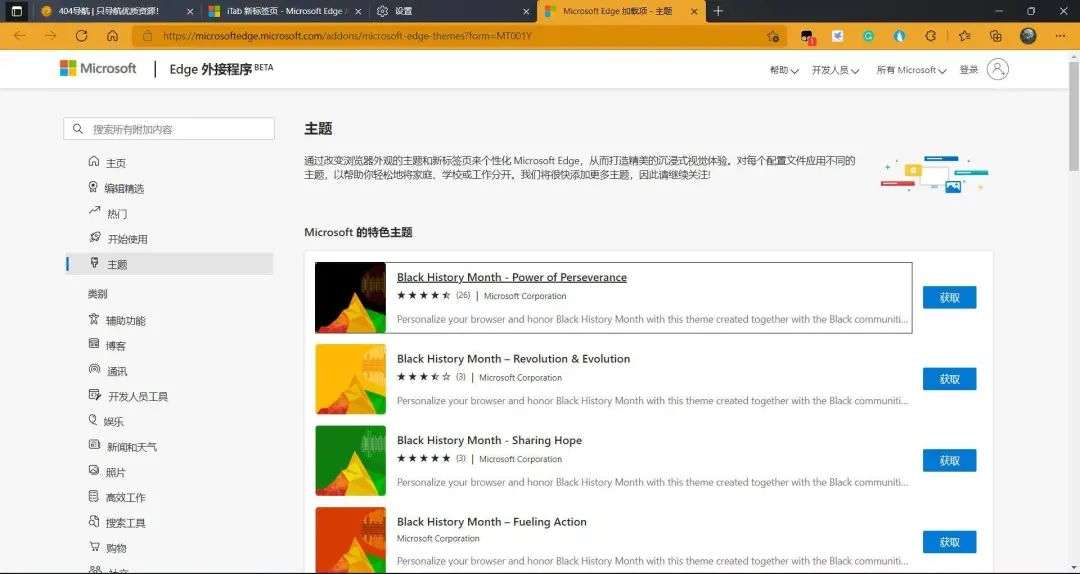Screen dimensions: 1080x574
Task: Click the black Power of Perseverance thumbnail
Action: click(x=351, y=298)
